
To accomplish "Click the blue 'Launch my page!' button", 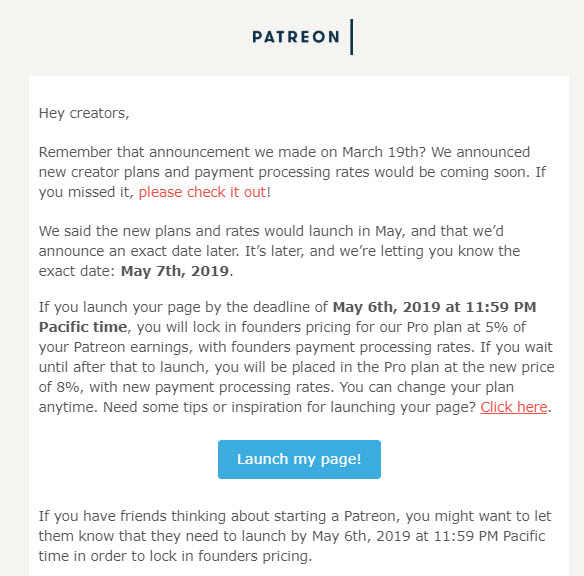I will (x=299, y=459).
